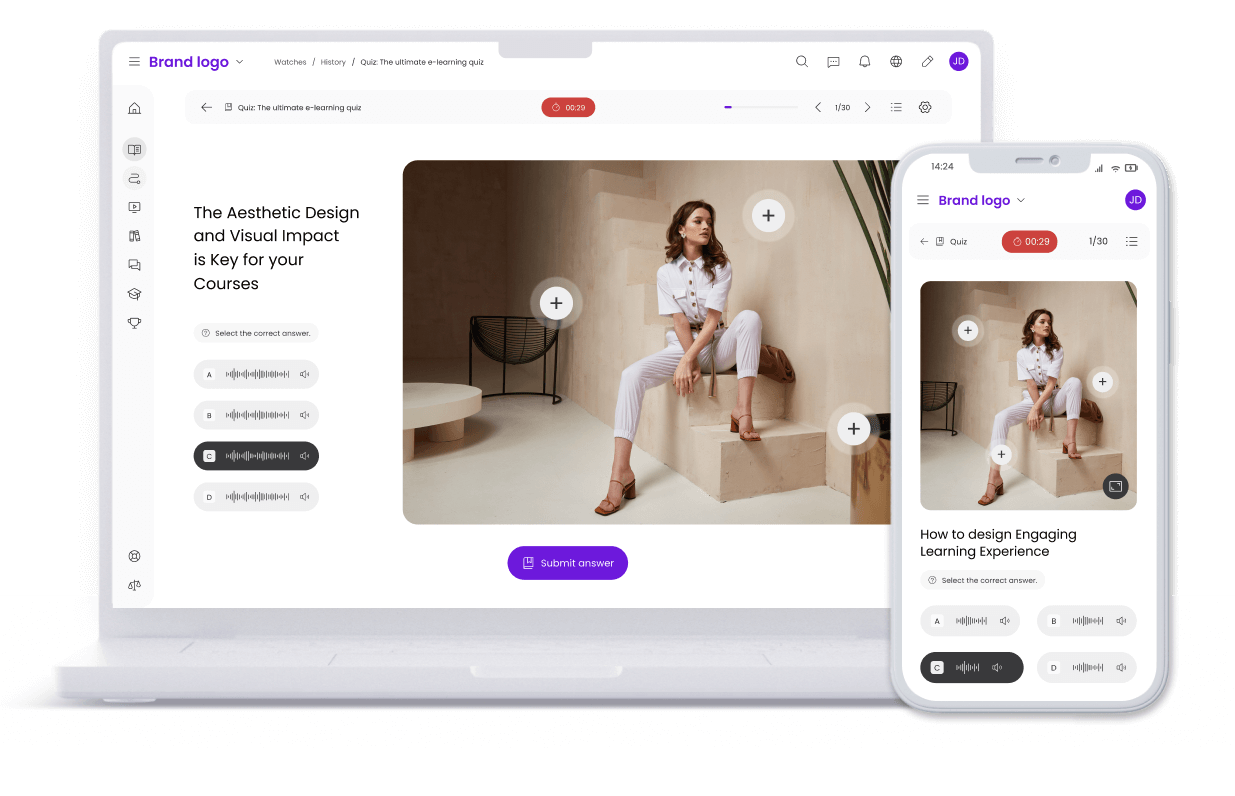Open the History breadcrumb link
Viewport: 1235px width, 796px height.
coord(333,61)
